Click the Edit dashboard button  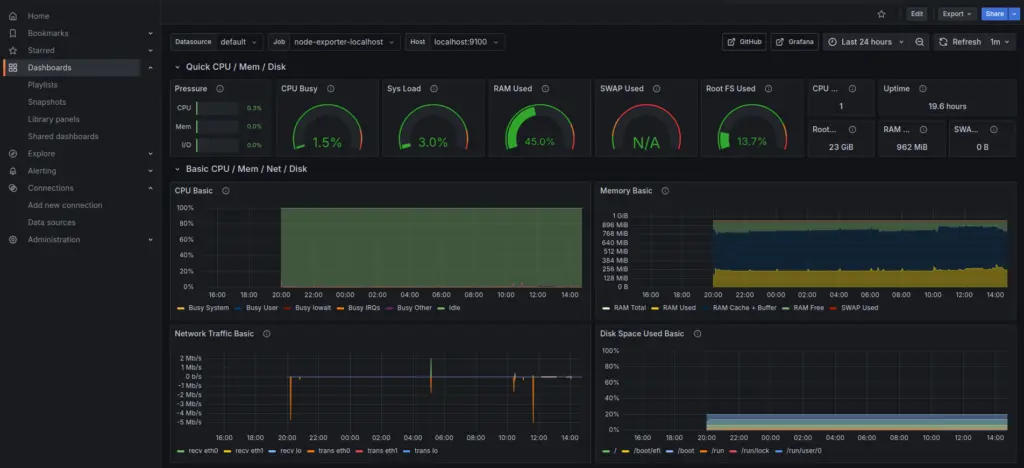coord(917,14)
